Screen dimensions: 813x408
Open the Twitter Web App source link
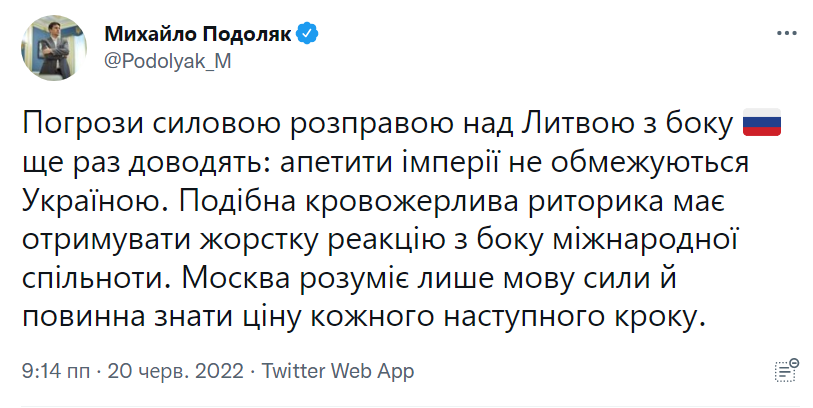(x=338, y=371)
